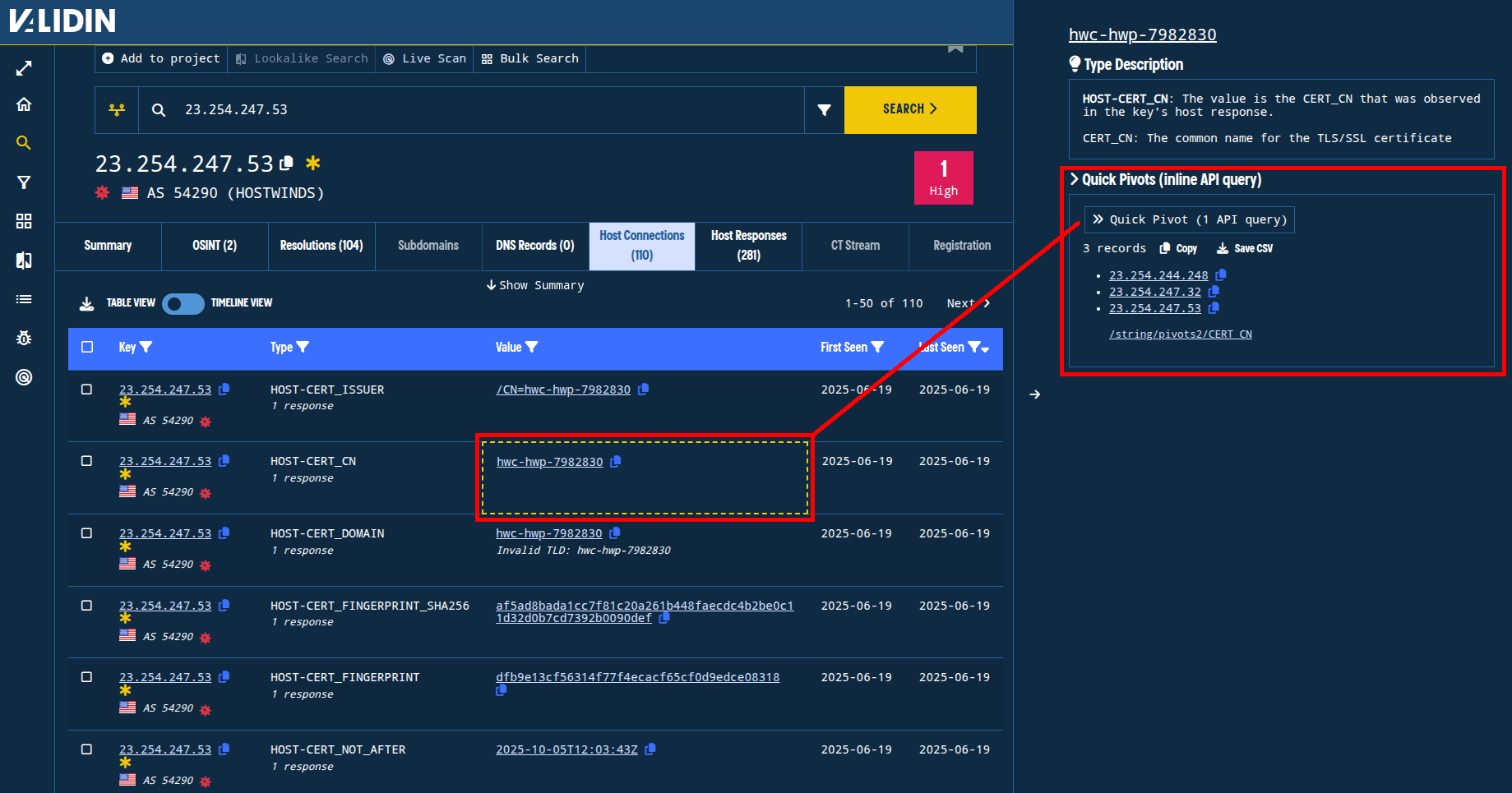
Task: Copy the HOST-CERT_FINGERPRINT dfb9e13 value
Action: coord(501,690)
